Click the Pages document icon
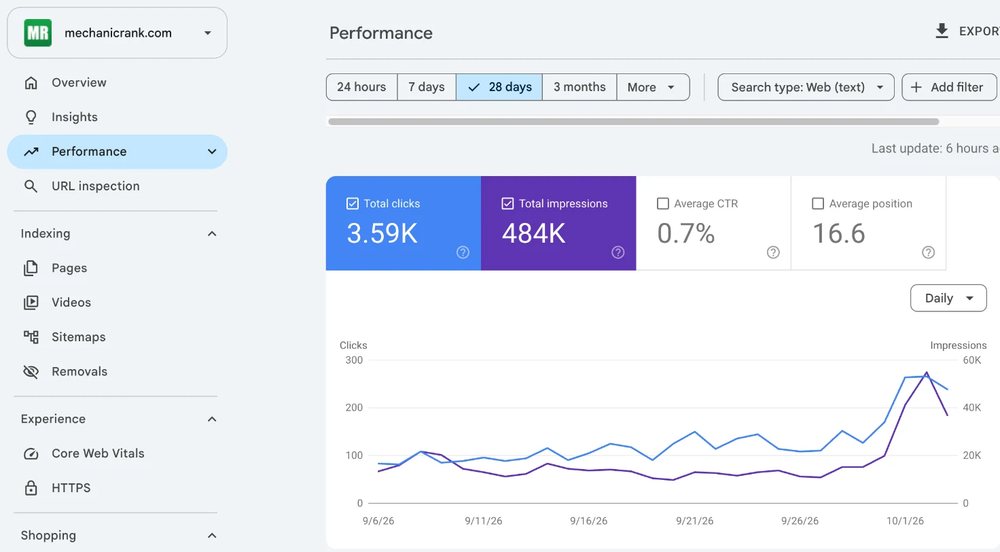The height and width of the screenshot is (552, 1000). point(31,268)
